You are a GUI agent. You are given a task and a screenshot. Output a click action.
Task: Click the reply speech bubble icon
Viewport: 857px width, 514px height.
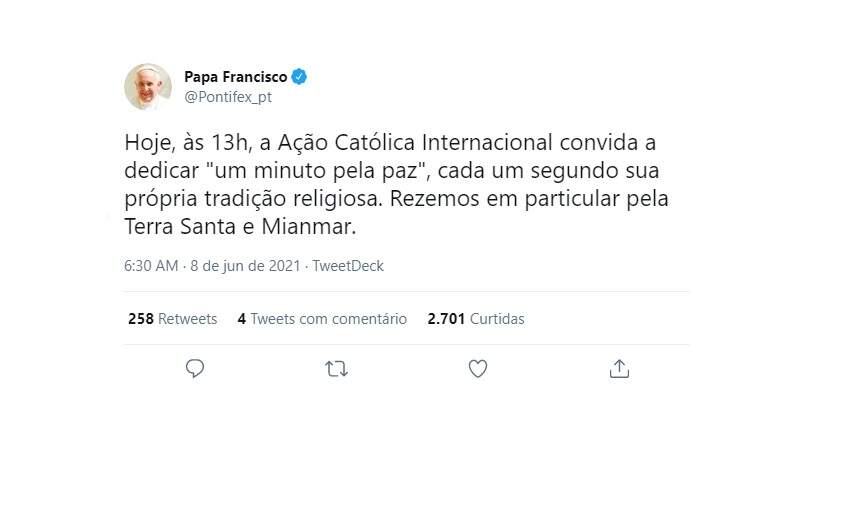click(x=195, y=369)
